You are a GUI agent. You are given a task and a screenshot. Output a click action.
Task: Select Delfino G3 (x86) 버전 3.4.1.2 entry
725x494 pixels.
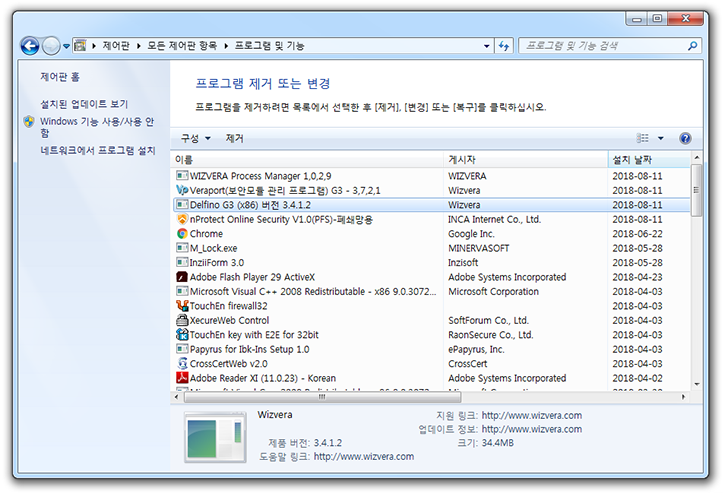pos(250,205)
